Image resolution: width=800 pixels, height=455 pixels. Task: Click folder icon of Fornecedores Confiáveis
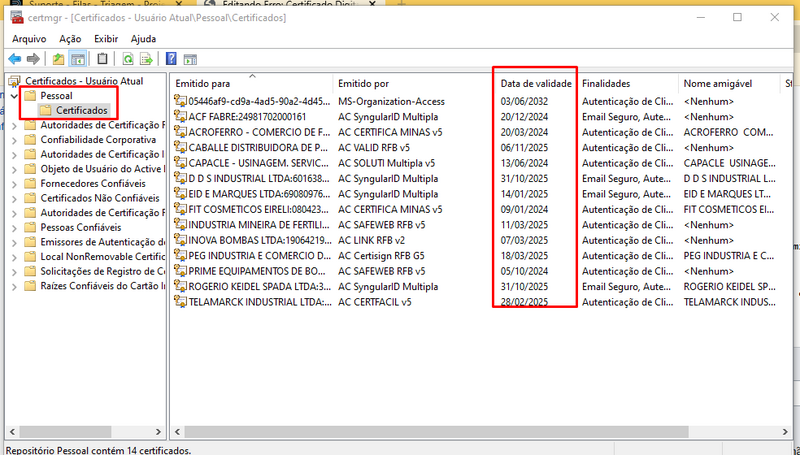[x=31, y=184]
